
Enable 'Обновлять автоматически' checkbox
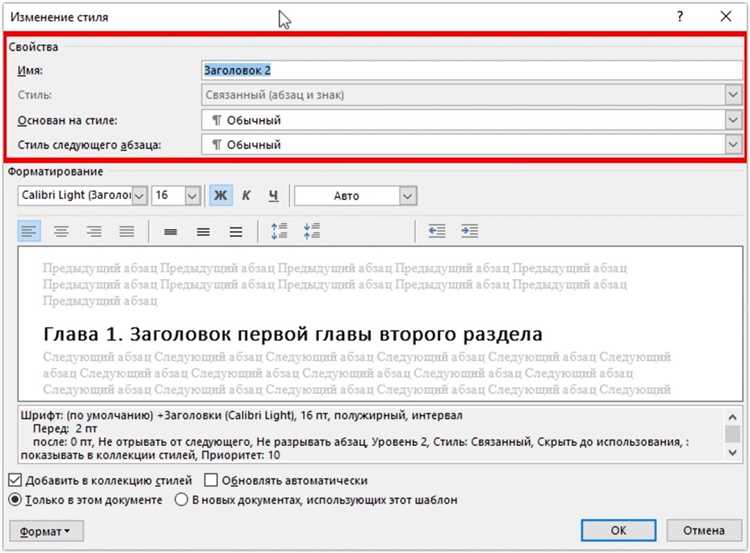(211, 480)
